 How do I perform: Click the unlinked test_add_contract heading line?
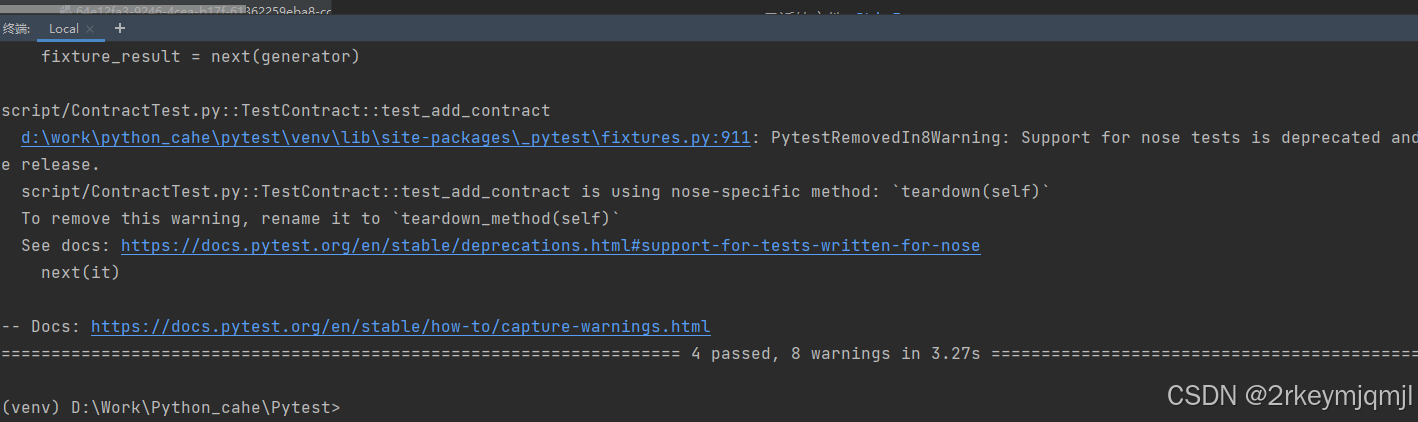[276, 111]
